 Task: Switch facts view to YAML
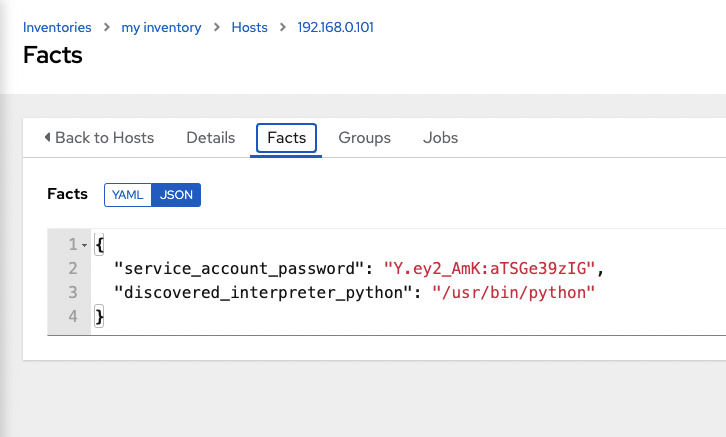pos(128,195)
